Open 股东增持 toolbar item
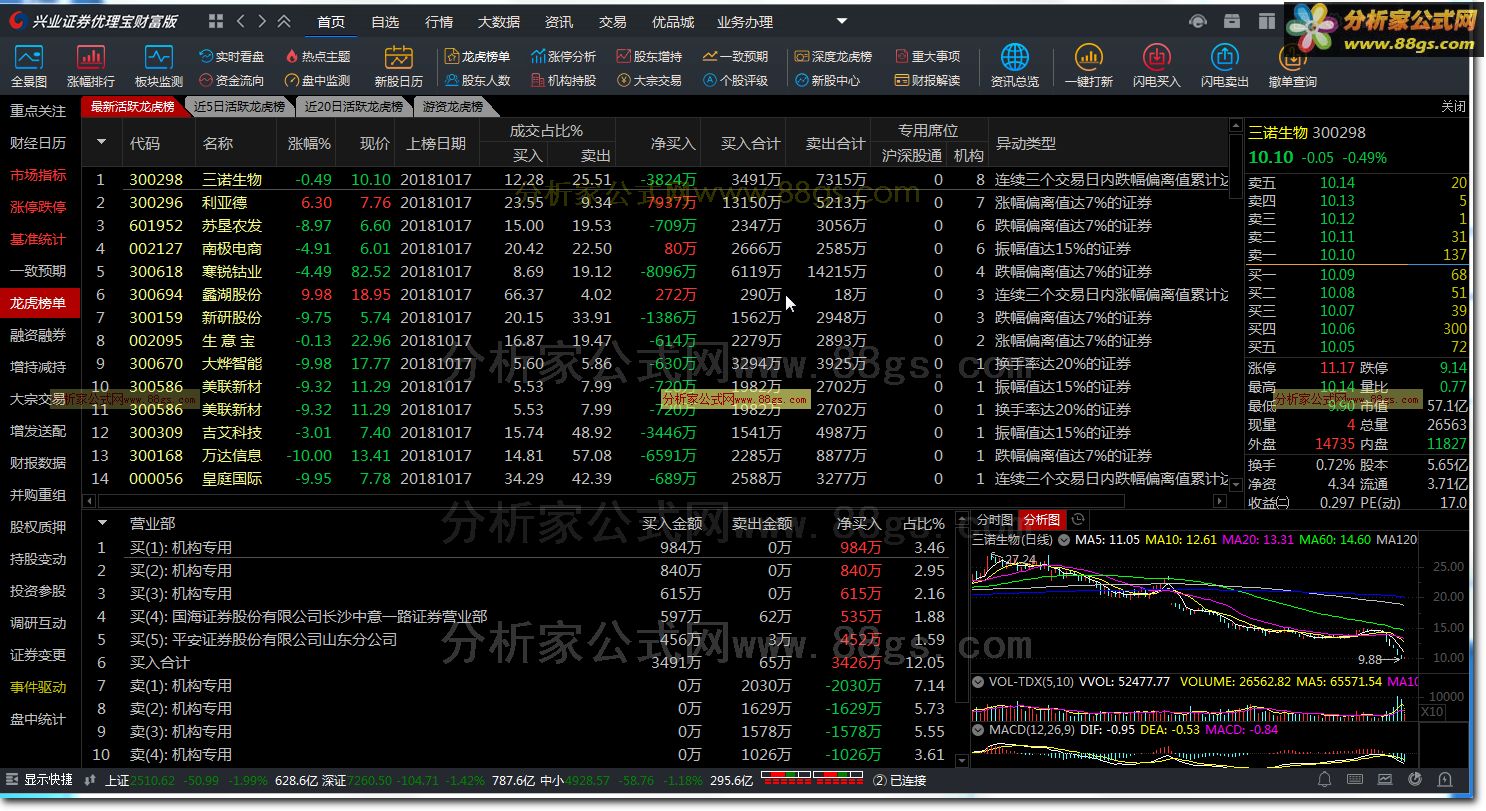This screenshot has width=1486, height=811. (x=650, y=57)
